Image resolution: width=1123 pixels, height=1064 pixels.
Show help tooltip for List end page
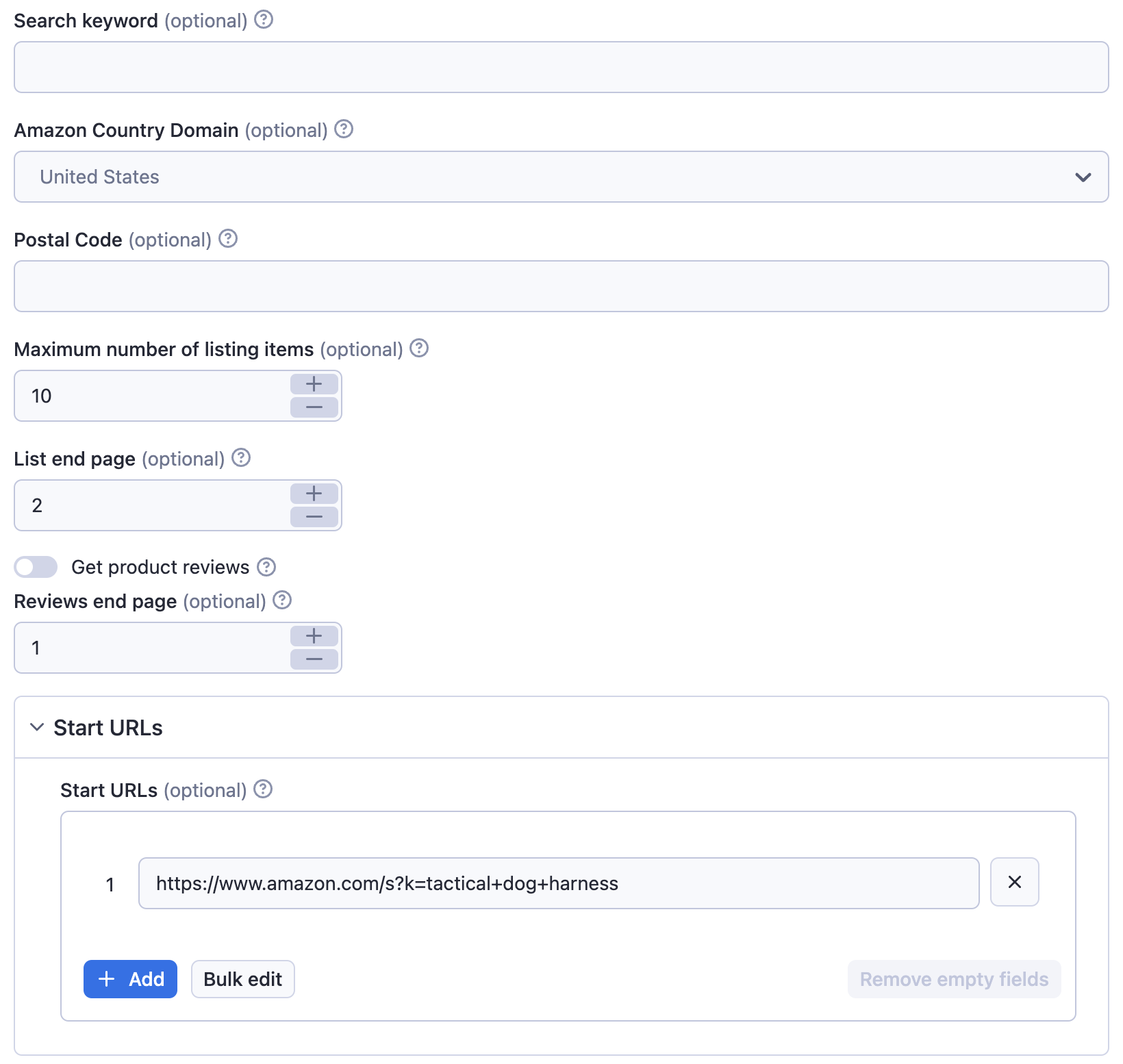pyautogui.click(x=241, y=458)
